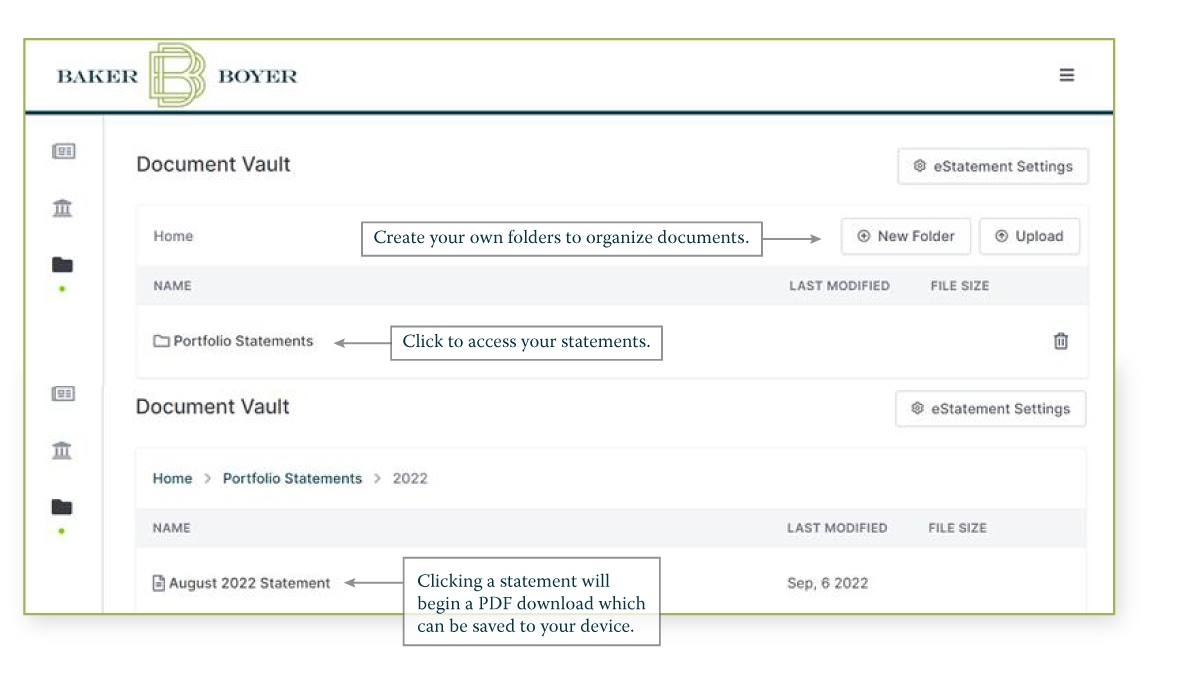Go to Home in lower breadcrumb
The height and width of the screenshot is (695, 1188).
click(x=172, y=479)
